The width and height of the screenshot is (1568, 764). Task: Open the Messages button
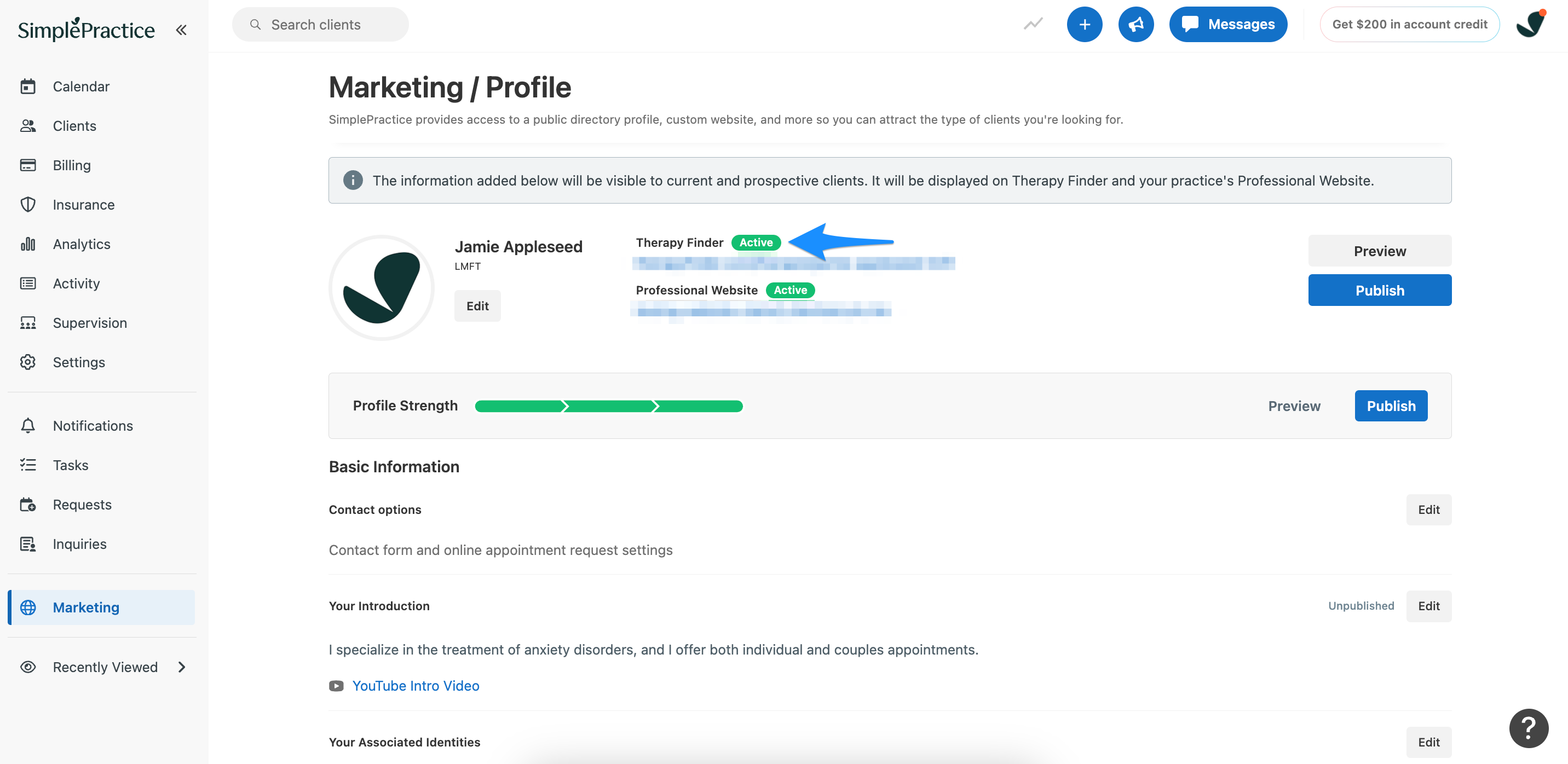[1228, 24]
